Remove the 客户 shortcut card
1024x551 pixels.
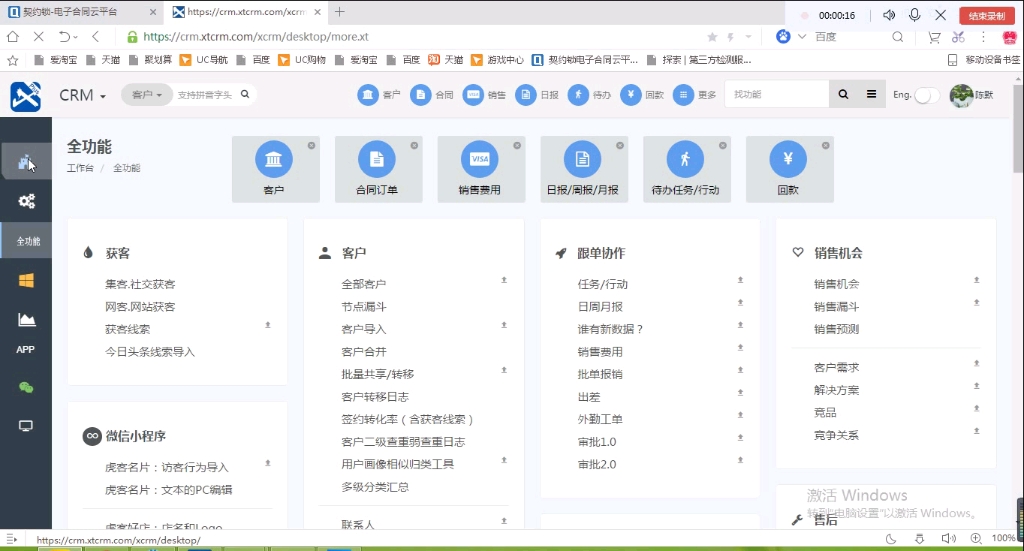pos(312,146)
